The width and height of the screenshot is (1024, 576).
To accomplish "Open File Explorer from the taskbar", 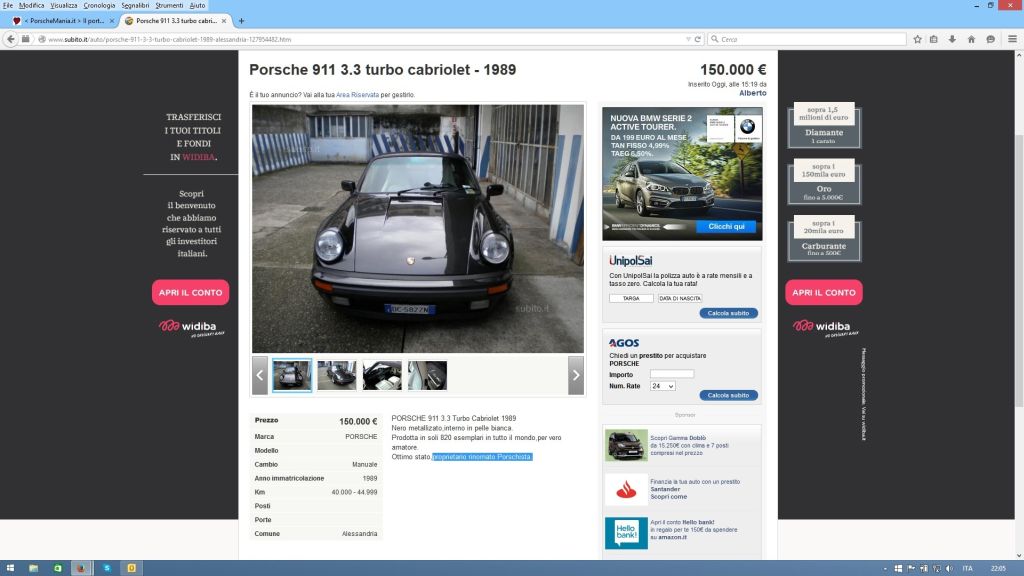I will click(33, 568).
